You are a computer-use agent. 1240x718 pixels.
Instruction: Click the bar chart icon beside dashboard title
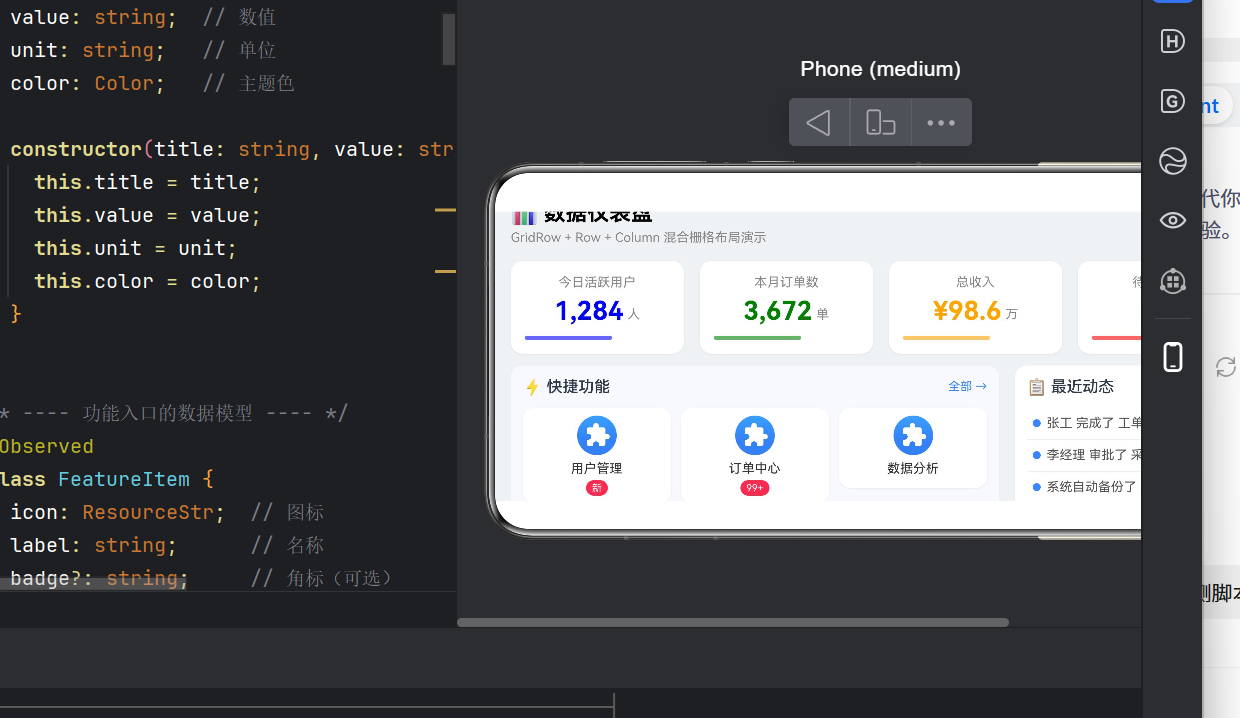(x=524, y=217)
